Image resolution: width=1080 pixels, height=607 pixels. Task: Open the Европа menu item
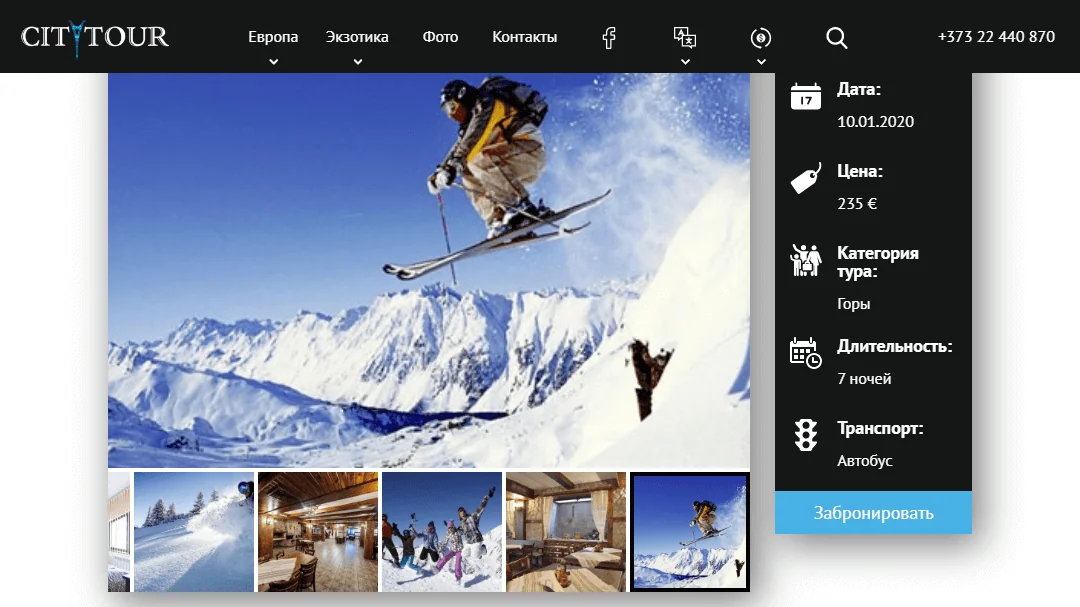point(273,37)
